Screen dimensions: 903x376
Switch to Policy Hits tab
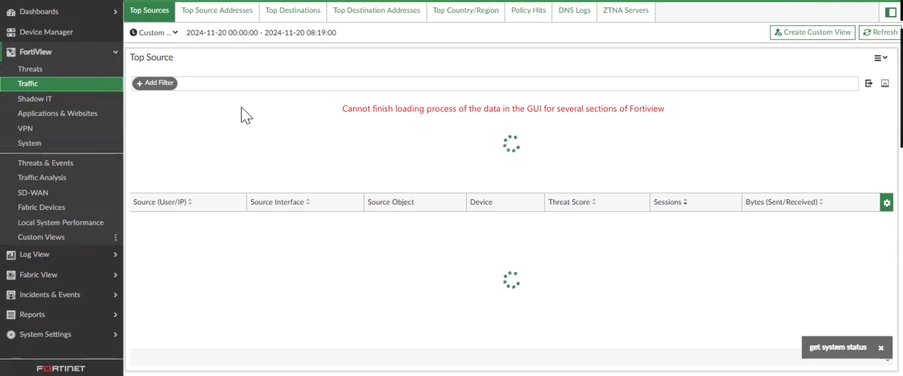pos(528,10)
